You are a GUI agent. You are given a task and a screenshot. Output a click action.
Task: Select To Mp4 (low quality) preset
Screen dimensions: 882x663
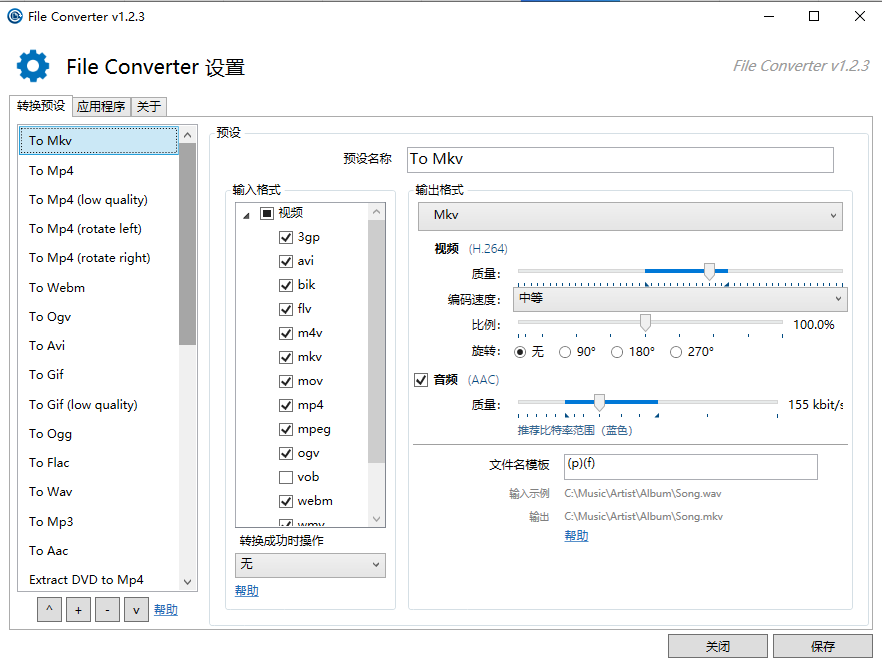point(99,200)
